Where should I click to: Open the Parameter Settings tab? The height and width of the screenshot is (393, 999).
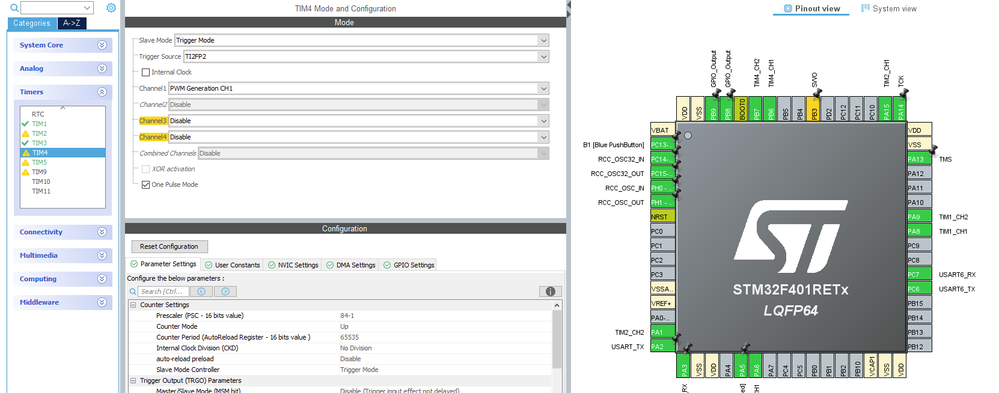pos(163,264)
